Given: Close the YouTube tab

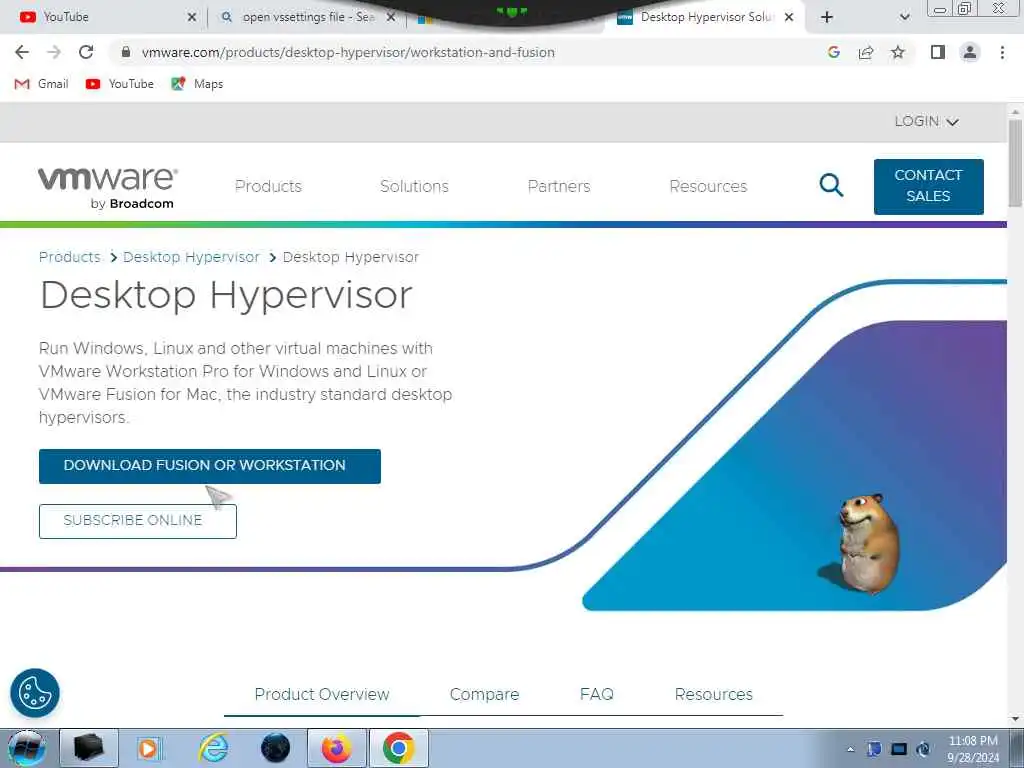Looking at the screenshot, I should coord(191,17).
